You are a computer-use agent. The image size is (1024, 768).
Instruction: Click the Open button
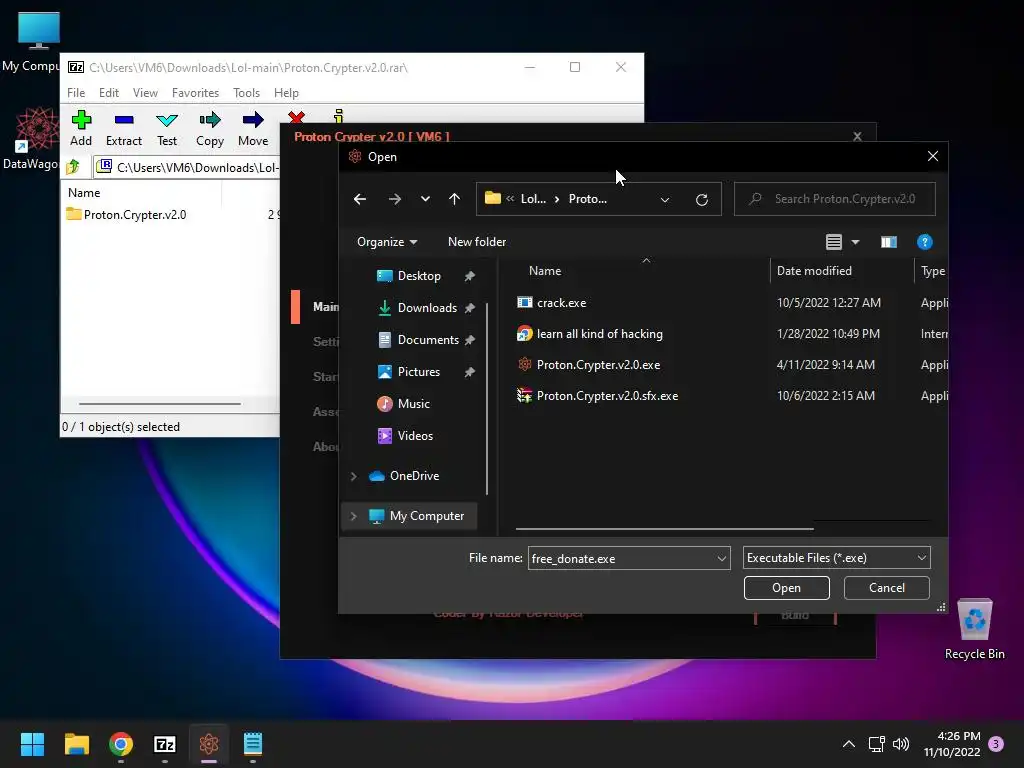pos(786,588)
